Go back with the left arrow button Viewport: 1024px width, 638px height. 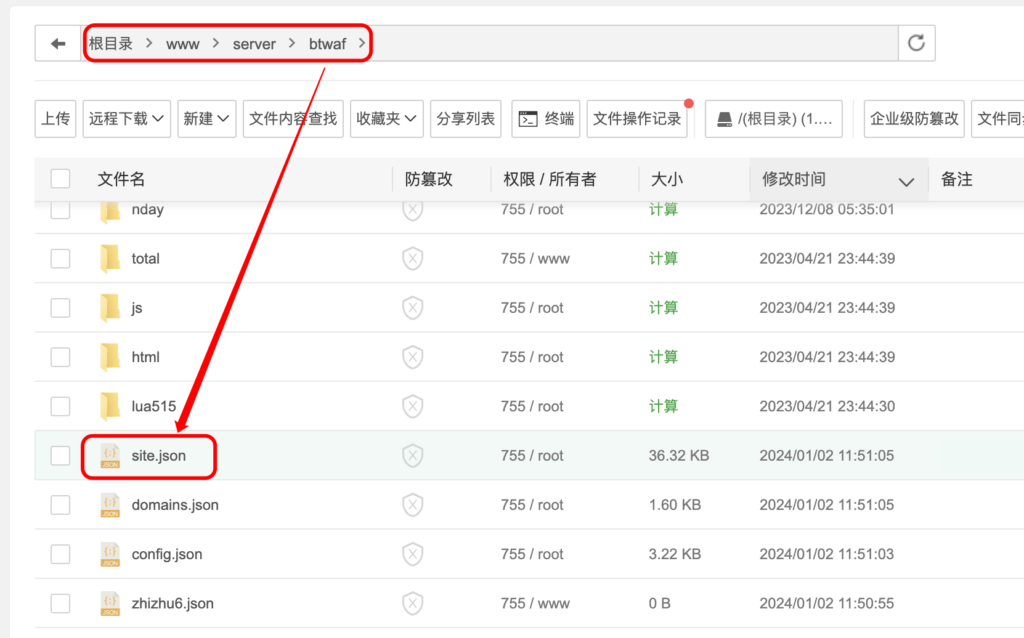click(x=58, y=44)
